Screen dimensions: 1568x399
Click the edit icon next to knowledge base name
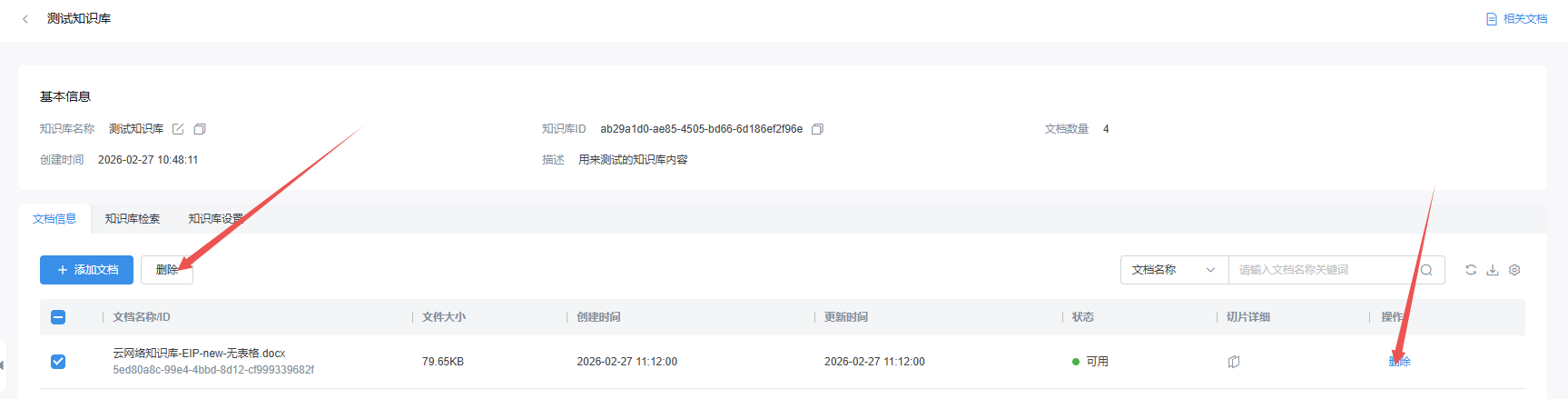tap(179, 129)
